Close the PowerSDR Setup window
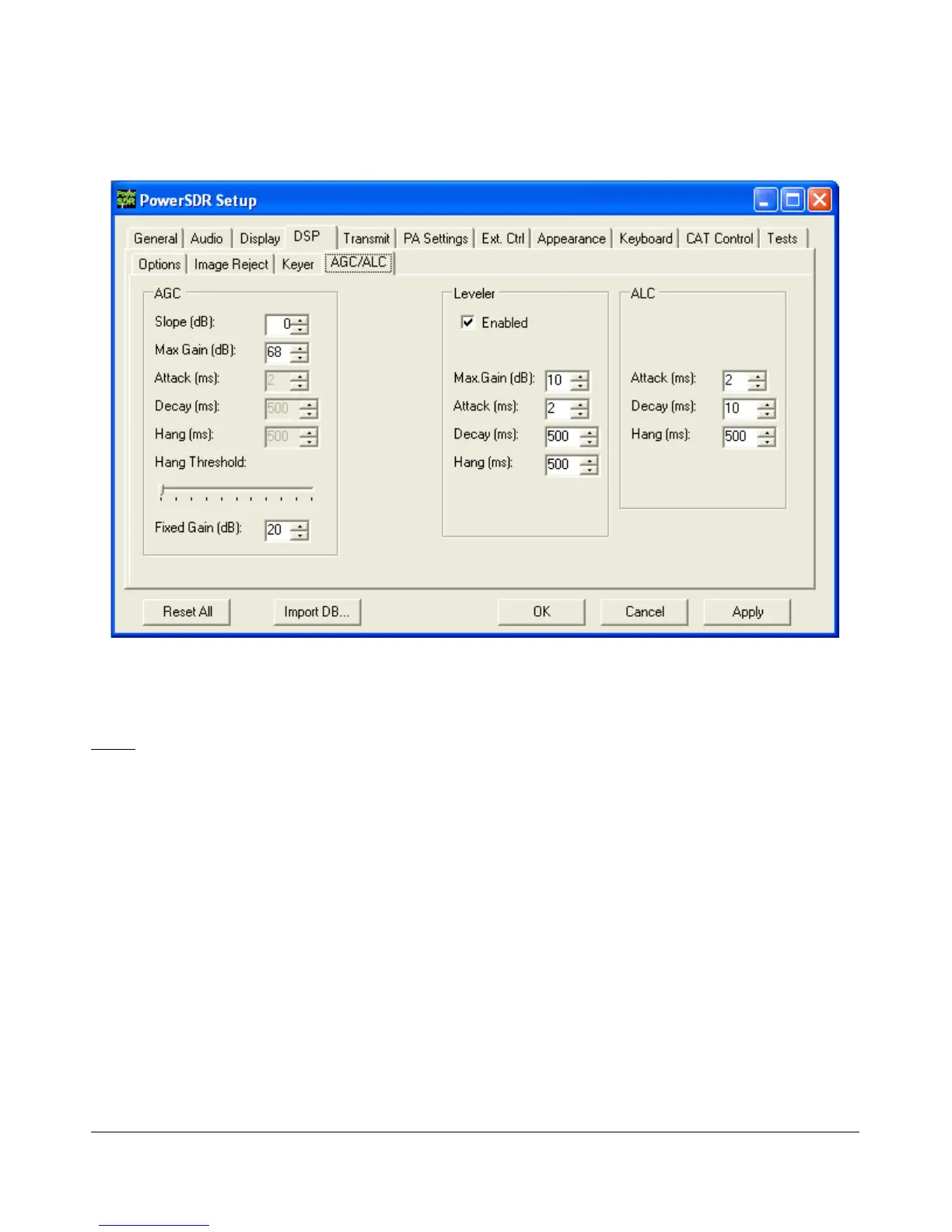952x1232 pixels. [x=820, y=201]
